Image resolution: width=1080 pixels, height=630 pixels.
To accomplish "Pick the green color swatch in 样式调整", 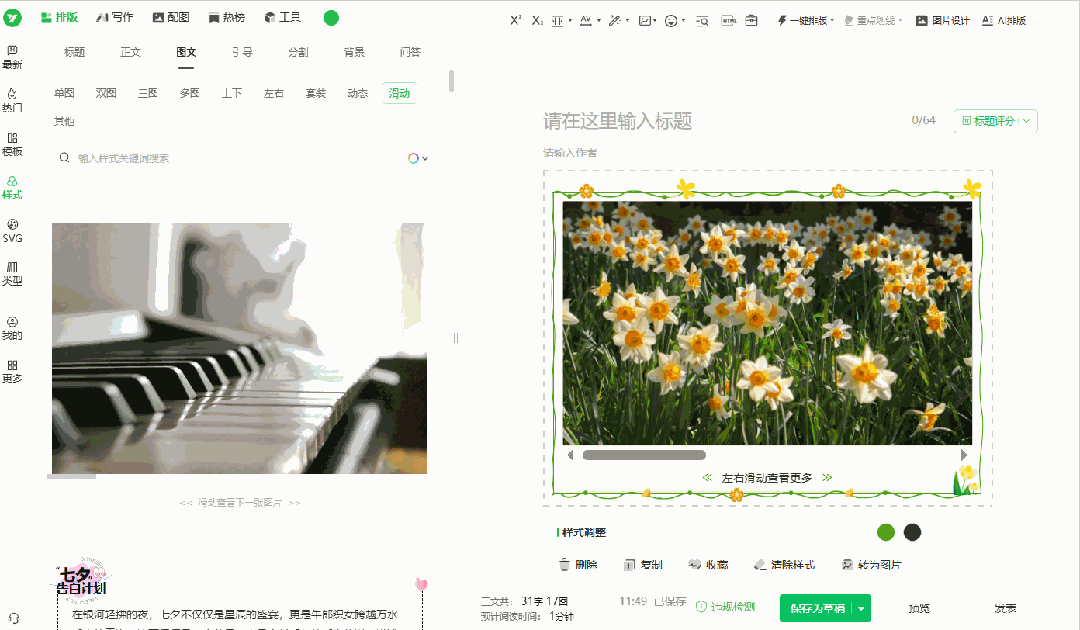I will [x=885, y=532].
